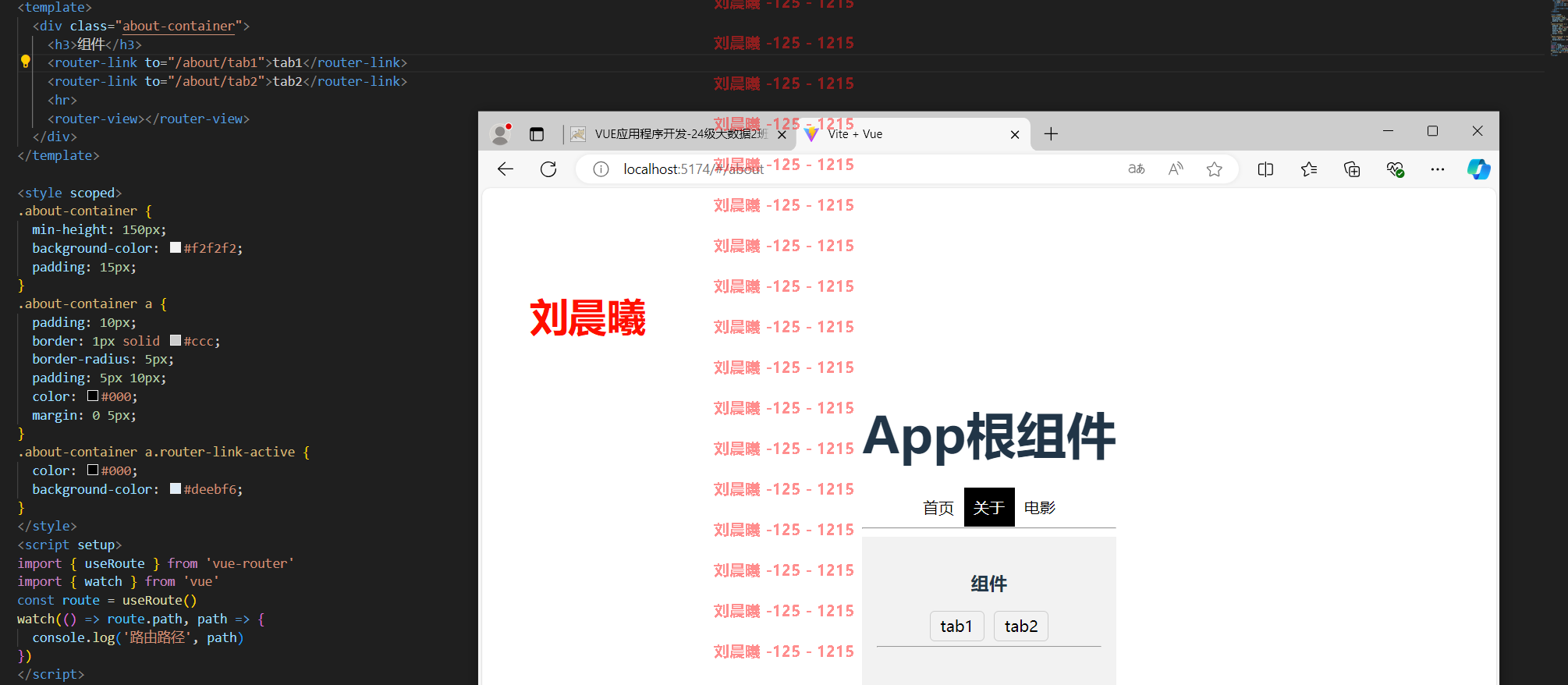Open a new browser tab with plus
This screenshot has width=1568, height=685.
(x=1052, y=134)
